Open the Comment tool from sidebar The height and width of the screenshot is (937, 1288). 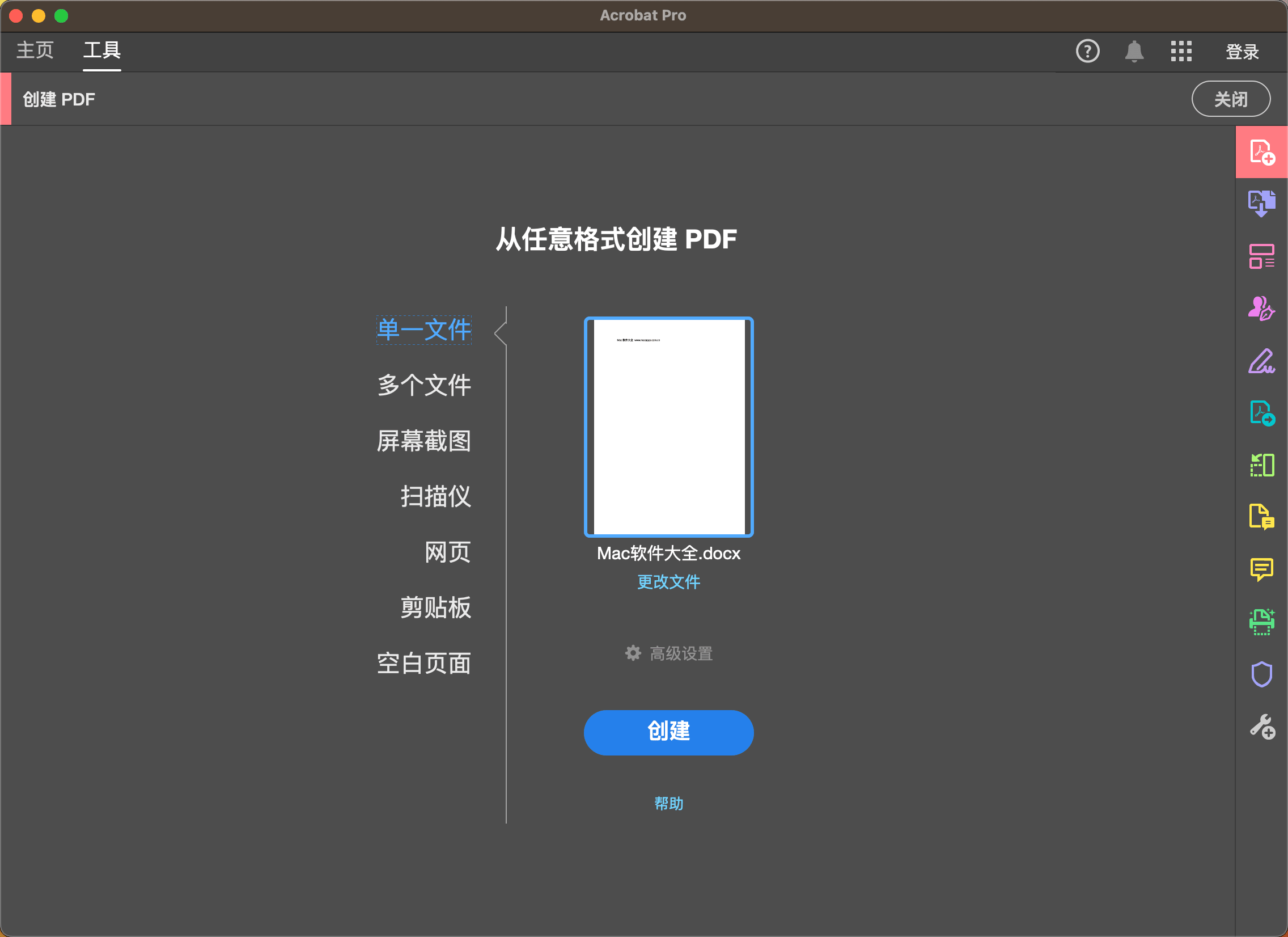tap(1262, 568)
